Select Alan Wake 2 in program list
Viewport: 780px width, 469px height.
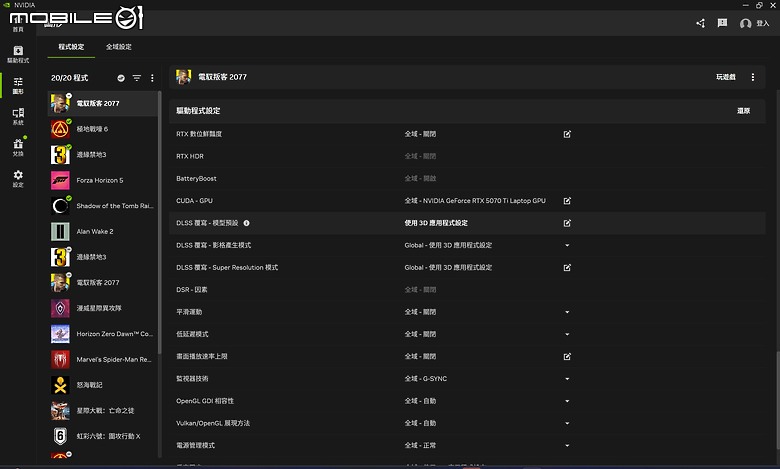coord(102,231)
